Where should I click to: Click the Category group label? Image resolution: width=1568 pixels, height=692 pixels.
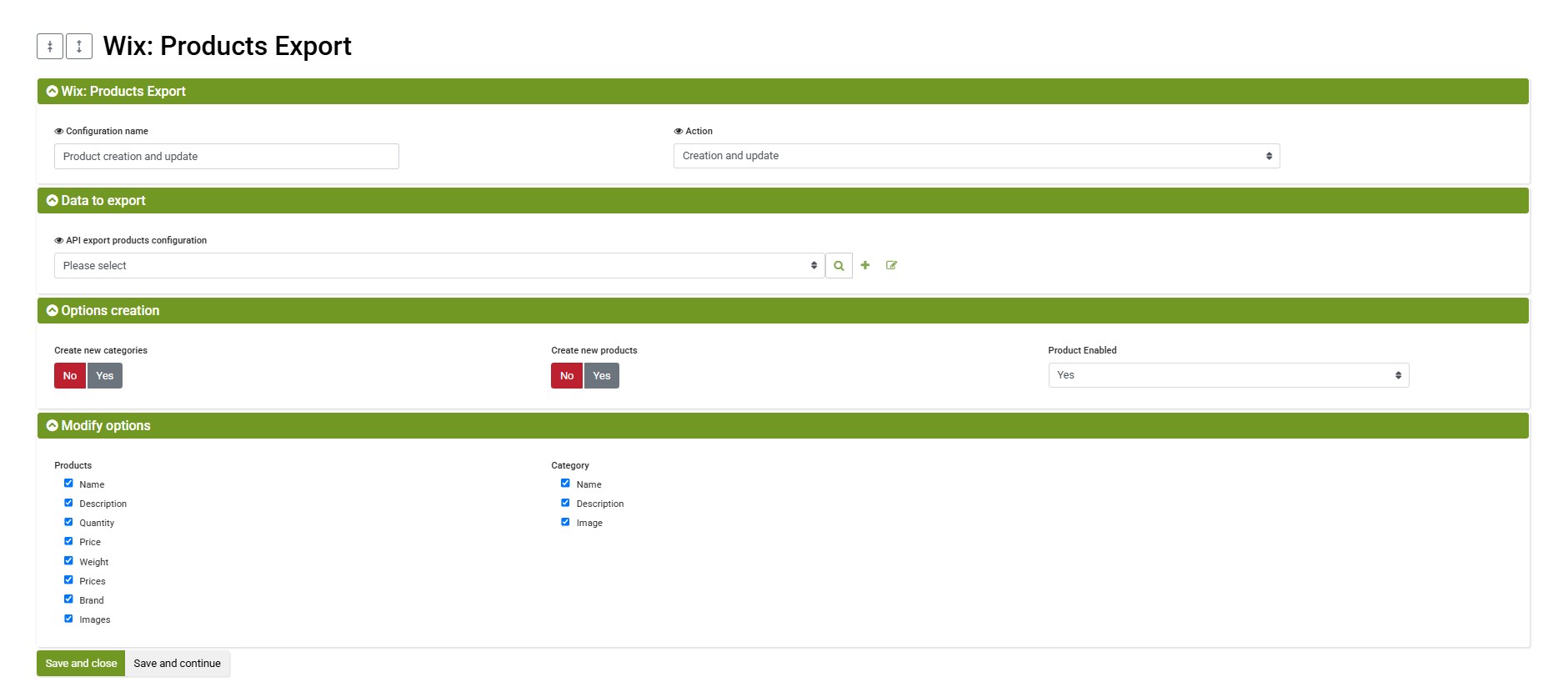(570, 465)
